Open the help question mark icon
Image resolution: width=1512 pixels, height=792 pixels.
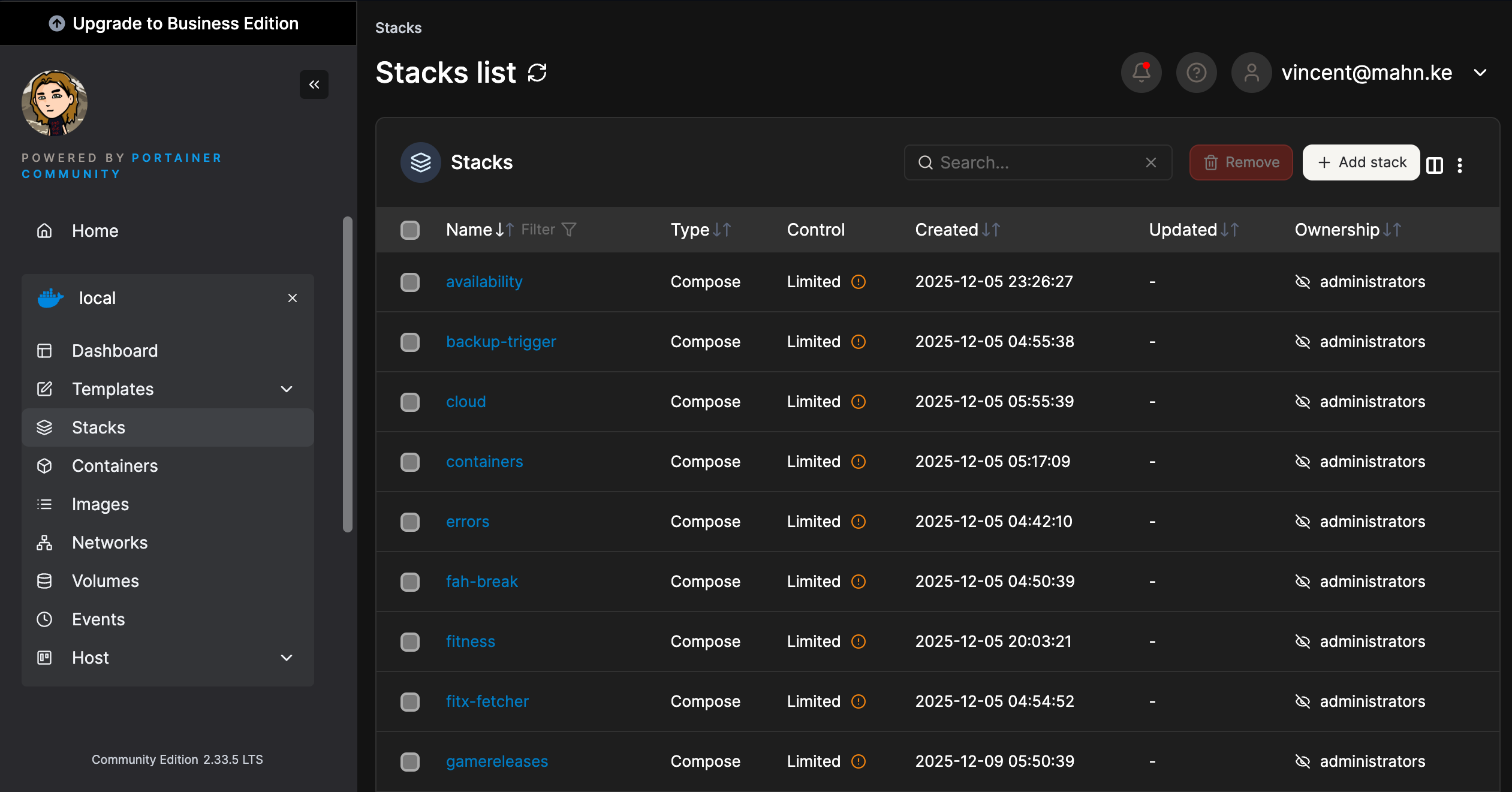point(1196,73)
